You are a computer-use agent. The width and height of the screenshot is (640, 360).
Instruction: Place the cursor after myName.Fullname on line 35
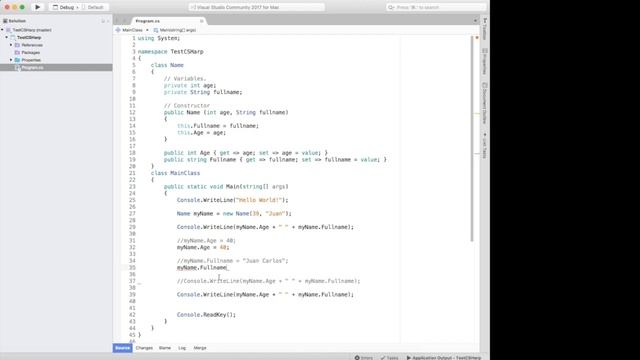tap(227, 268)
